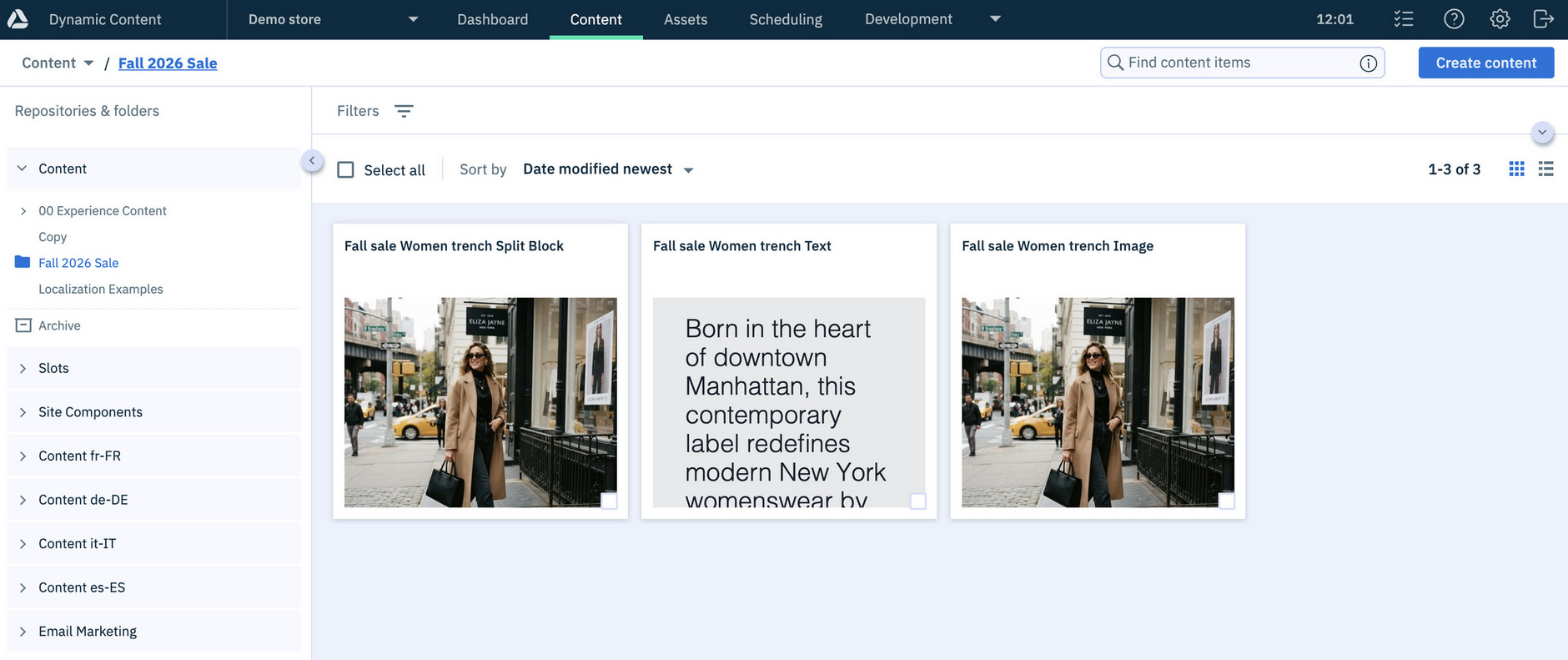Click the Create content button

[1486, 63]
